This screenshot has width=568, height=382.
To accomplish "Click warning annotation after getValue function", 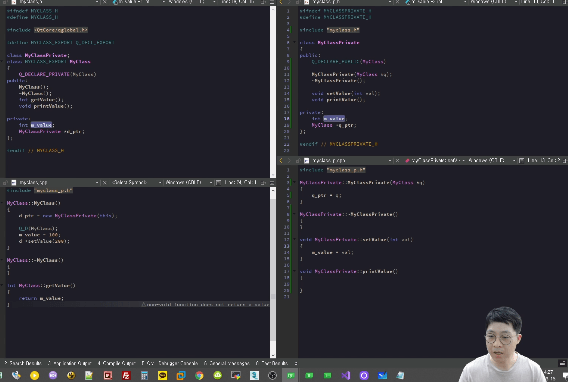I will coord(205,305).
